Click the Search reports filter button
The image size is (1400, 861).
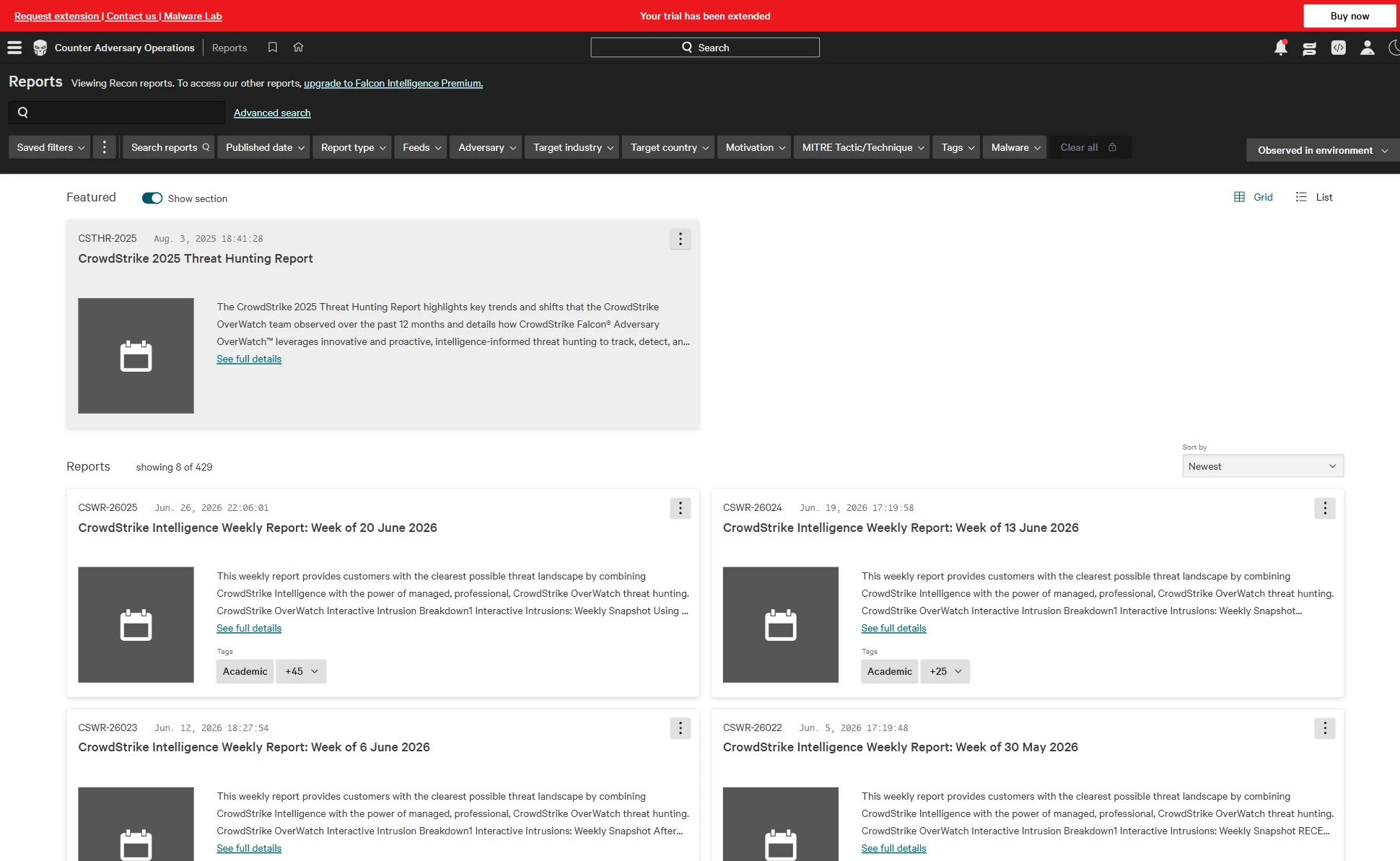click(x=169, y=147)
